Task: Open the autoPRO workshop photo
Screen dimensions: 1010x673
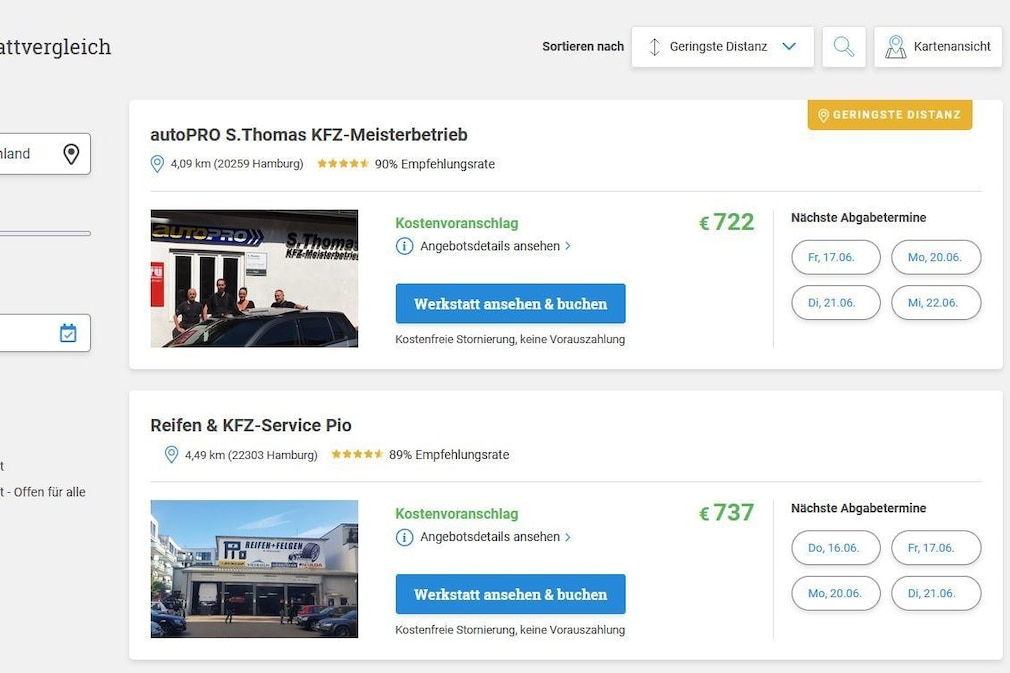Action: coord(254,278)
